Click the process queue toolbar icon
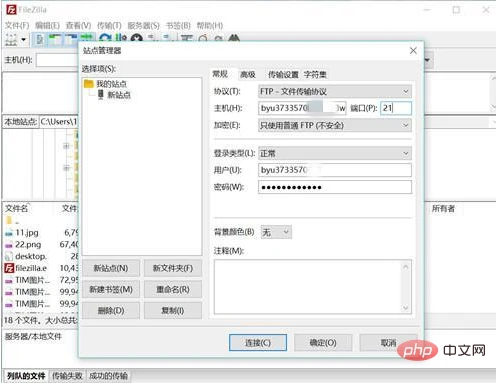496x383 pixels. (121, 38)
